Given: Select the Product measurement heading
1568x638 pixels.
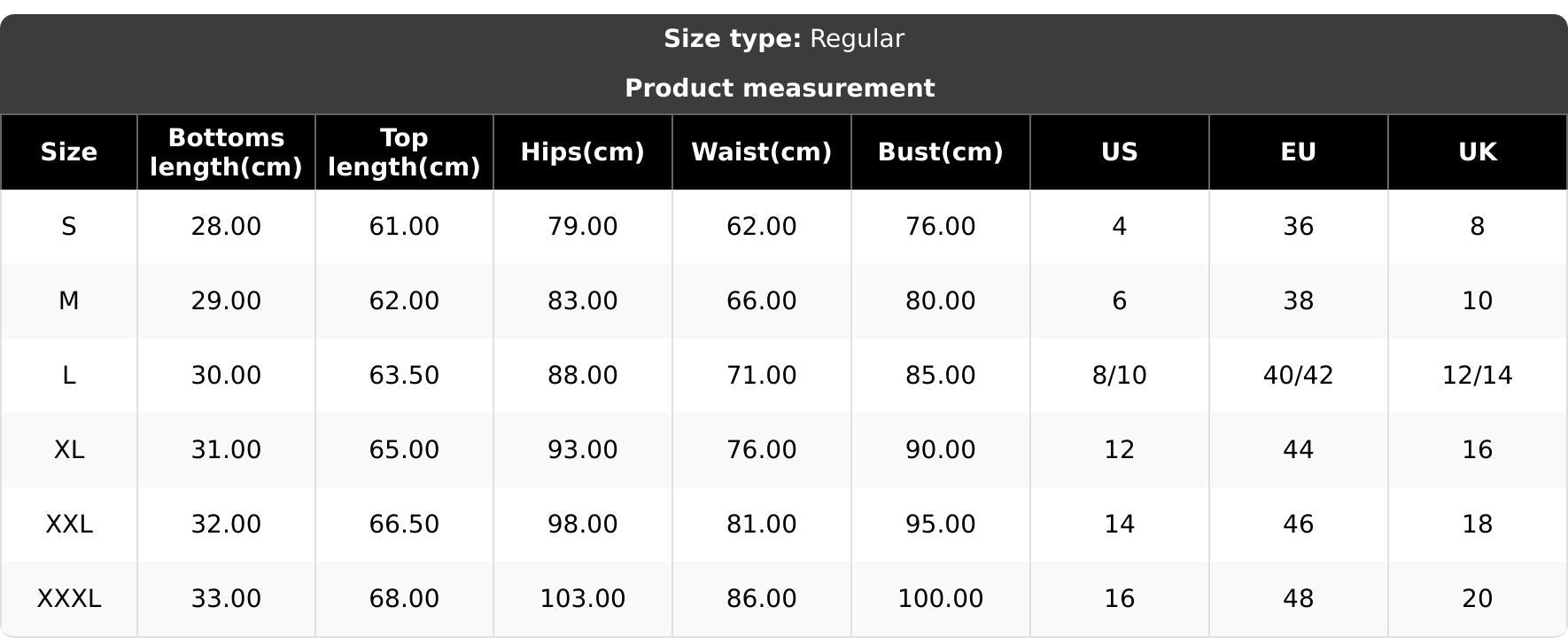Looking at the screenshot, I should [780, 89].
